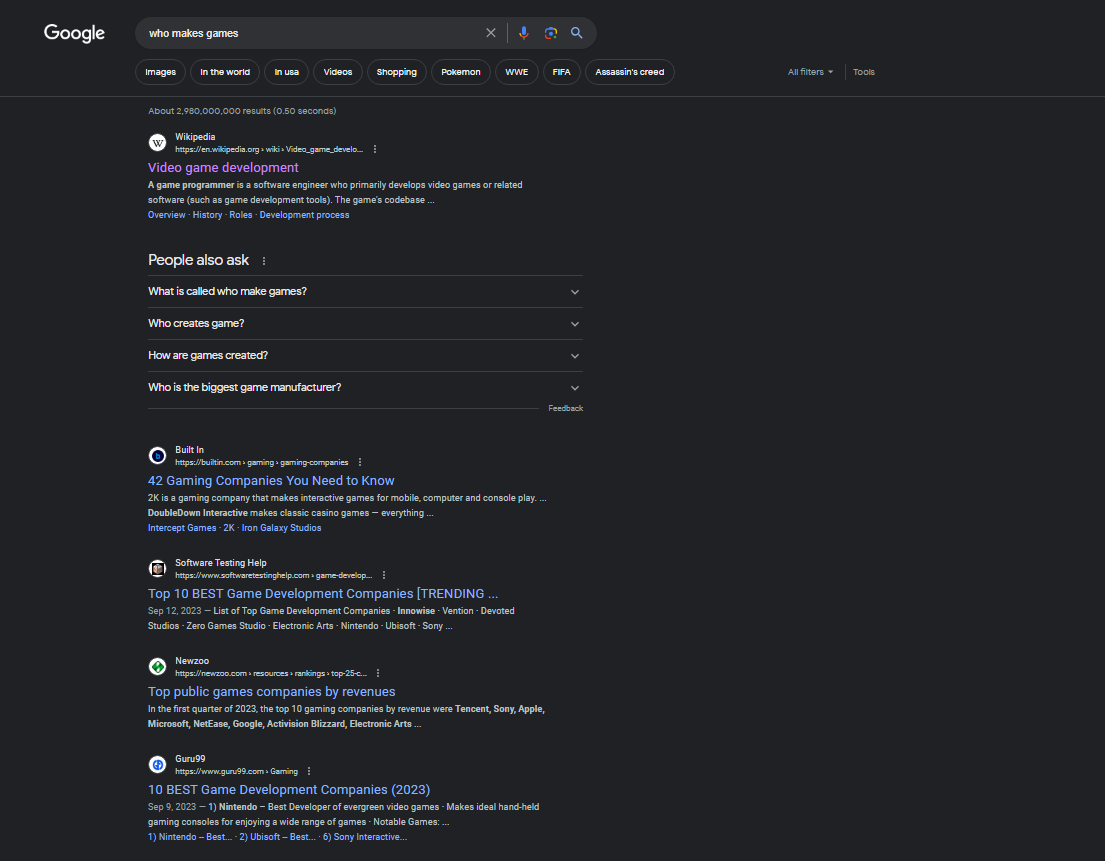
Task: Open 'Top public games companies by revenues'
Action: point(271,692)
